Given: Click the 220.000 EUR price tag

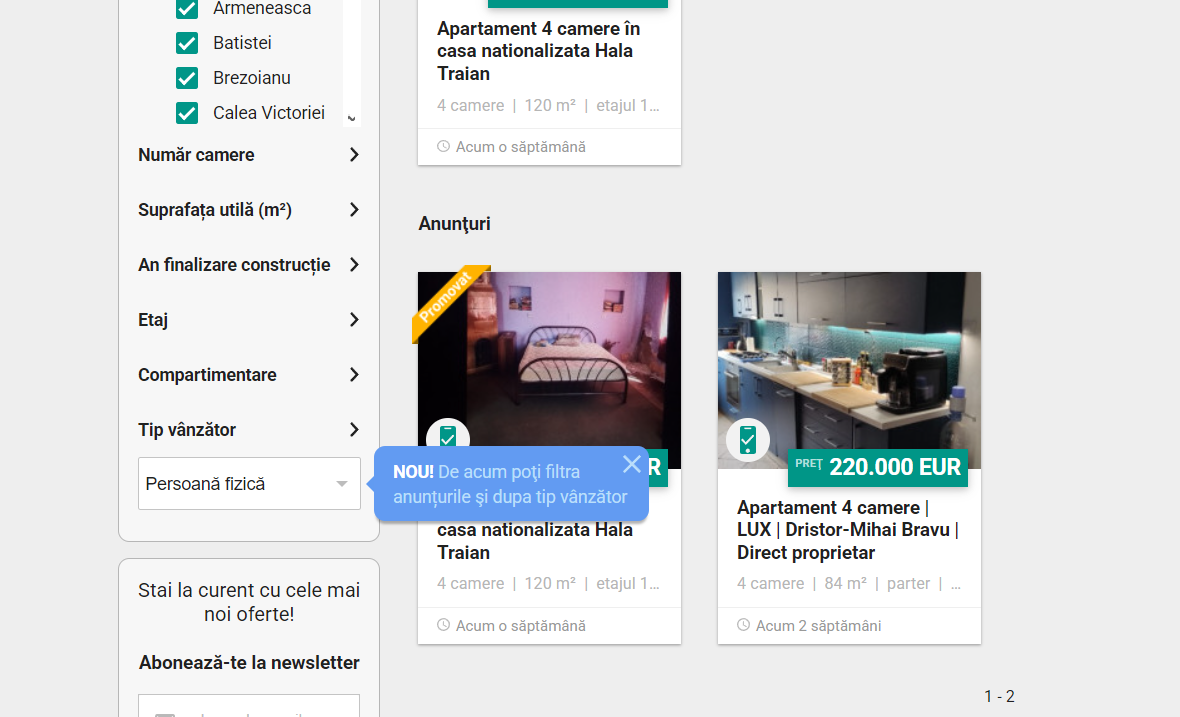Looking at the screenshot, I should [x=877, y=467].
